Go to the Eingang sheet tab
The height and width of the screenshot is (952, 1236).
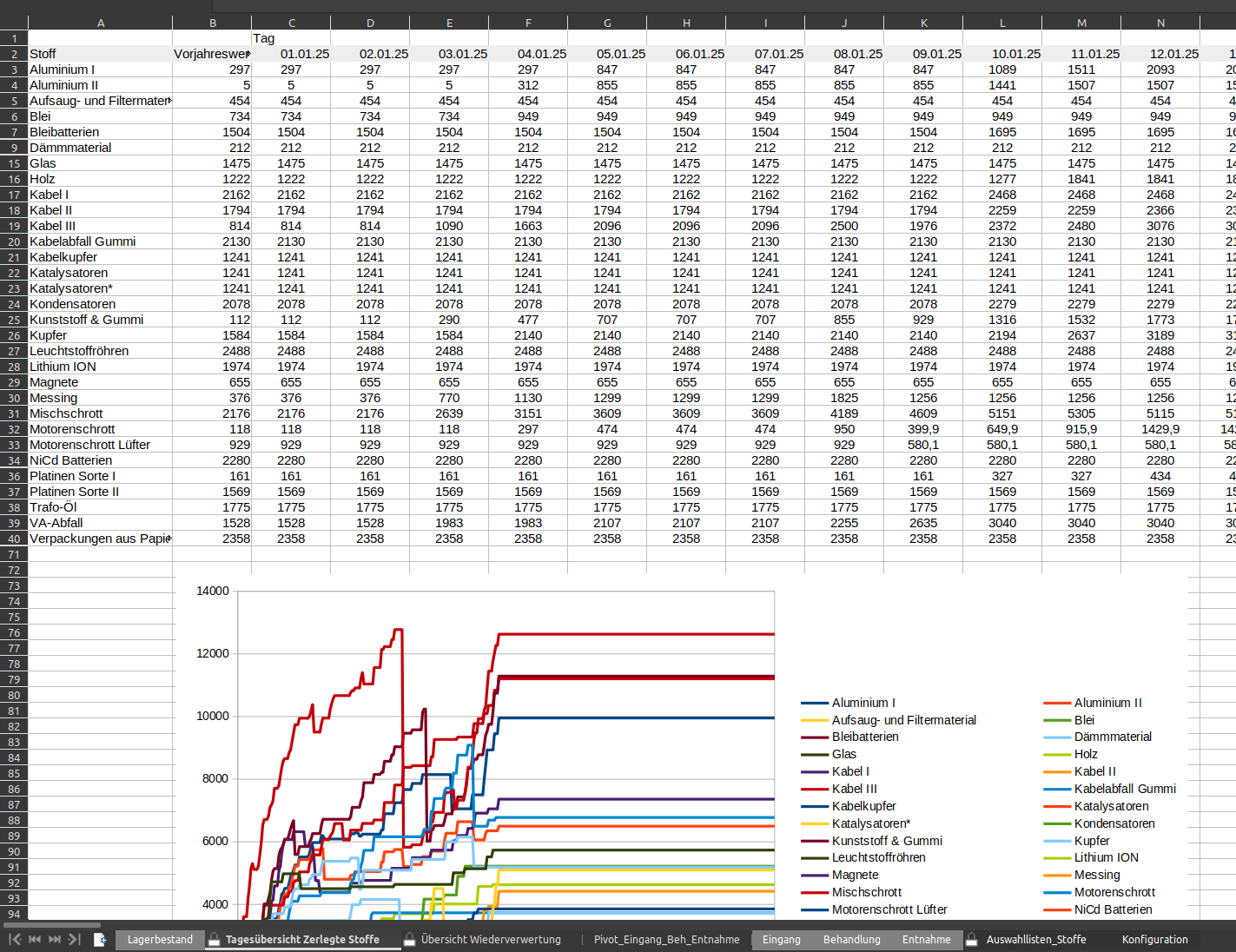coord(781,939)
